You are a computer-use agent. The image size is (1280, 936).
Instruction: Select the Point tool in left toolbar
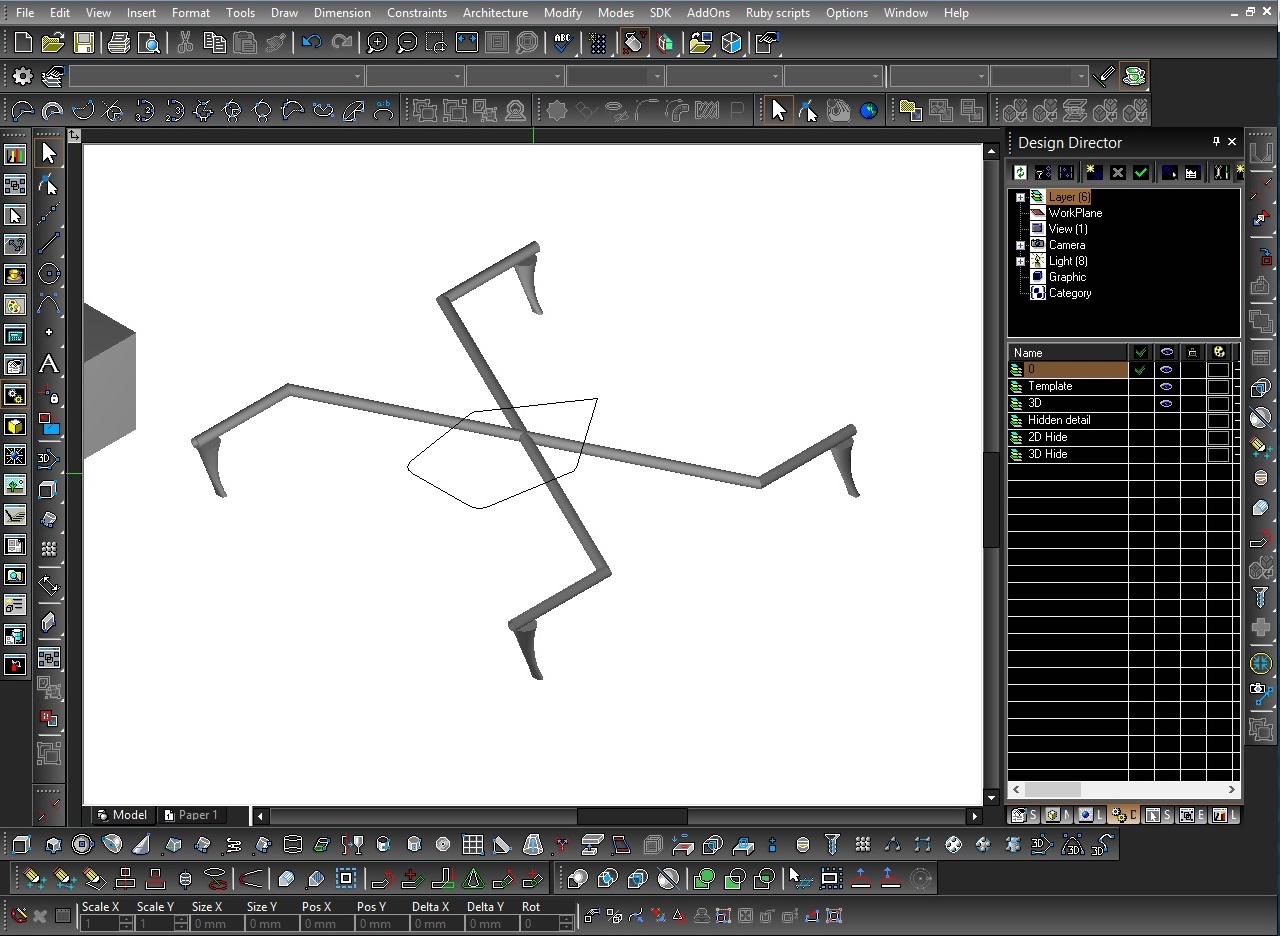[48, 332]
